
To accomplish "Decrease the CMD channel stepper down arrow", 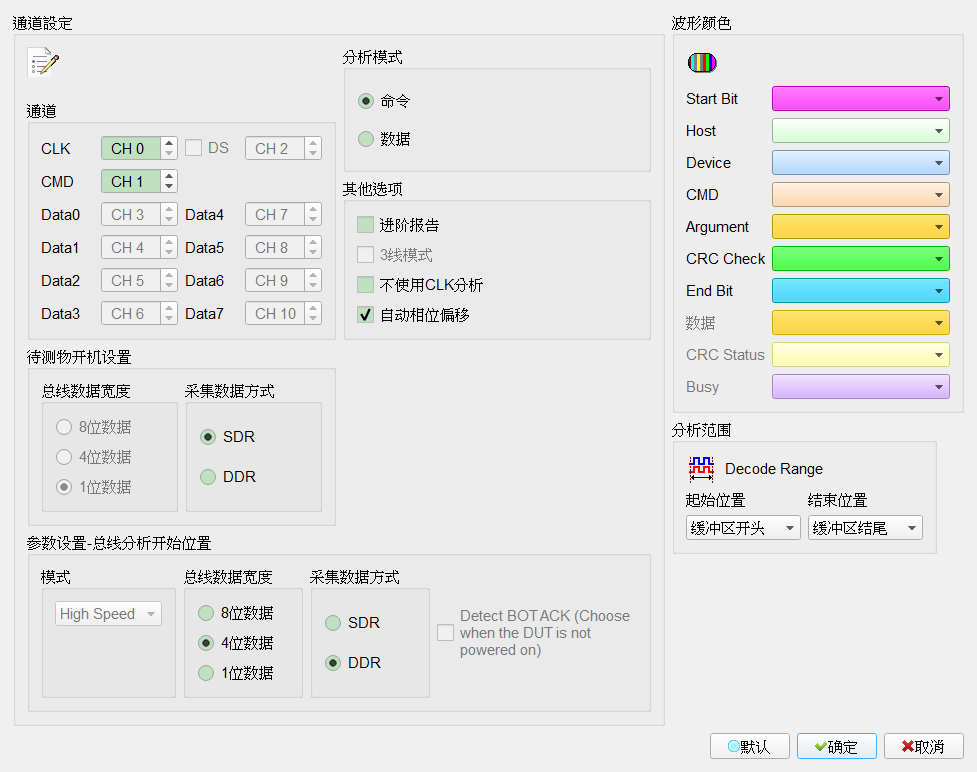I will tap(169, 187).
